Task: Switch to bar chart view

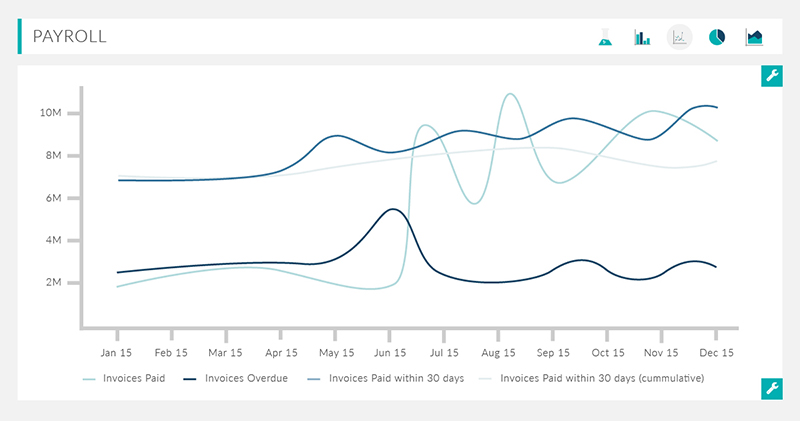Action: click(x=642, y=37)
